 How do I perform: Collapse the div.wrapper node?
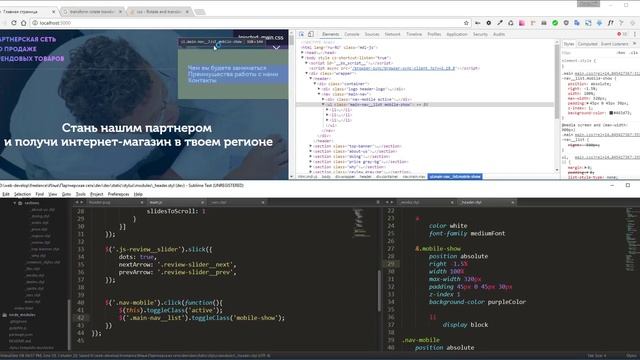[x=307, y=73]
